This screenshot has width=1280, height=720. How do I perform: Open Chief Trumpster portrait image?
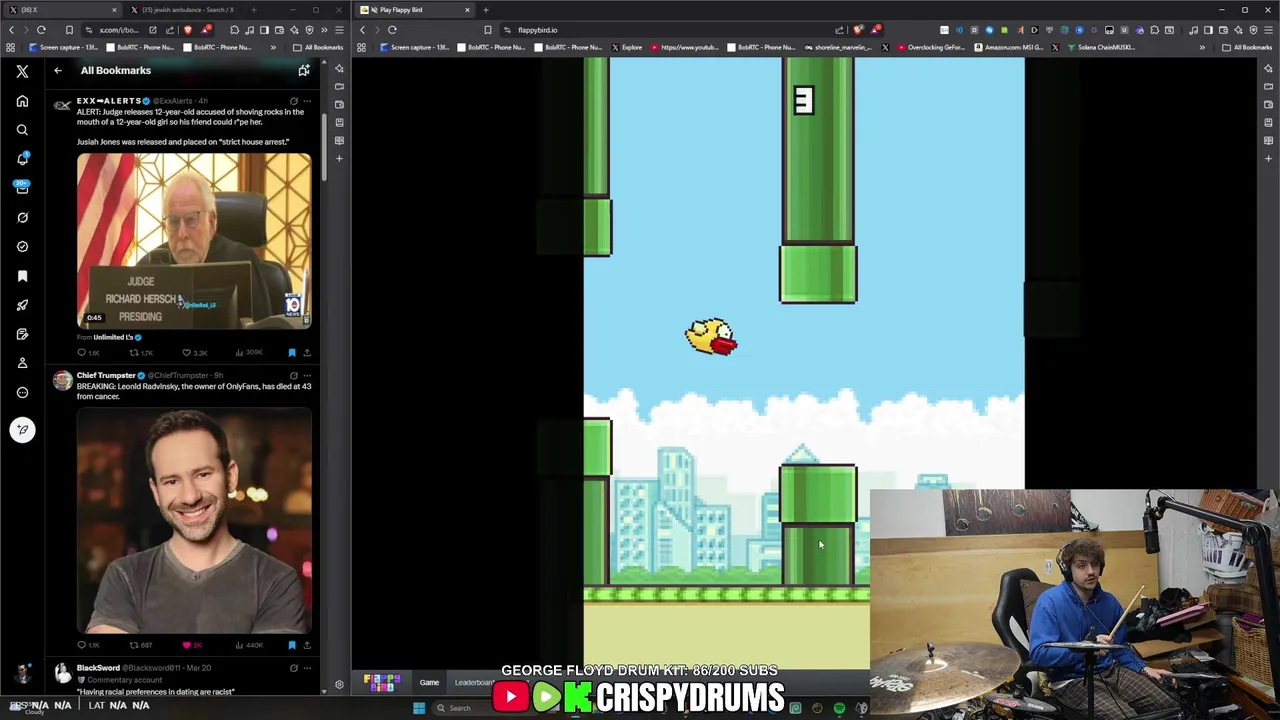194,520
